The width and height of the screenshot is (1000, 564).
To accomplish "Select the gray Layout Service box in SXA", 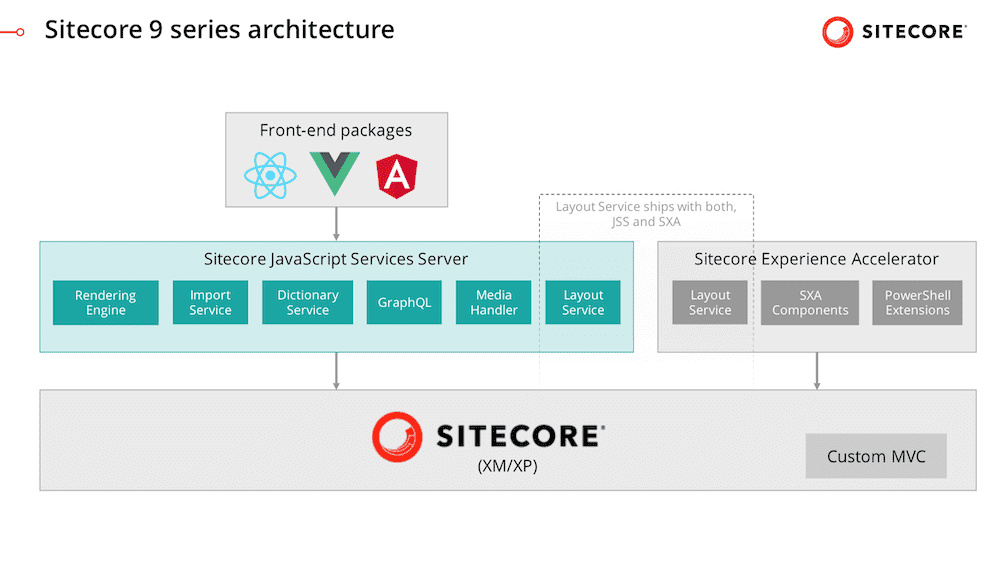I will pyautogui.click(x=710, y=302).
